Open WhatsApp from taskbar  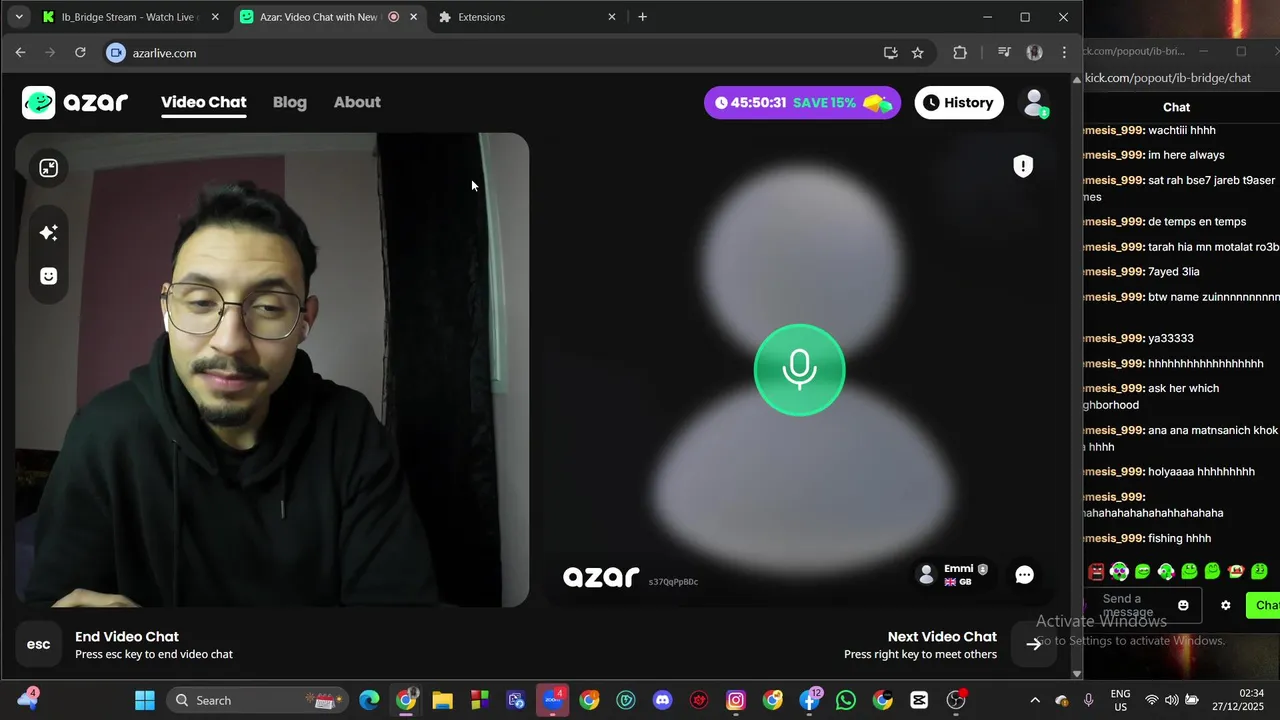(845, 700)
